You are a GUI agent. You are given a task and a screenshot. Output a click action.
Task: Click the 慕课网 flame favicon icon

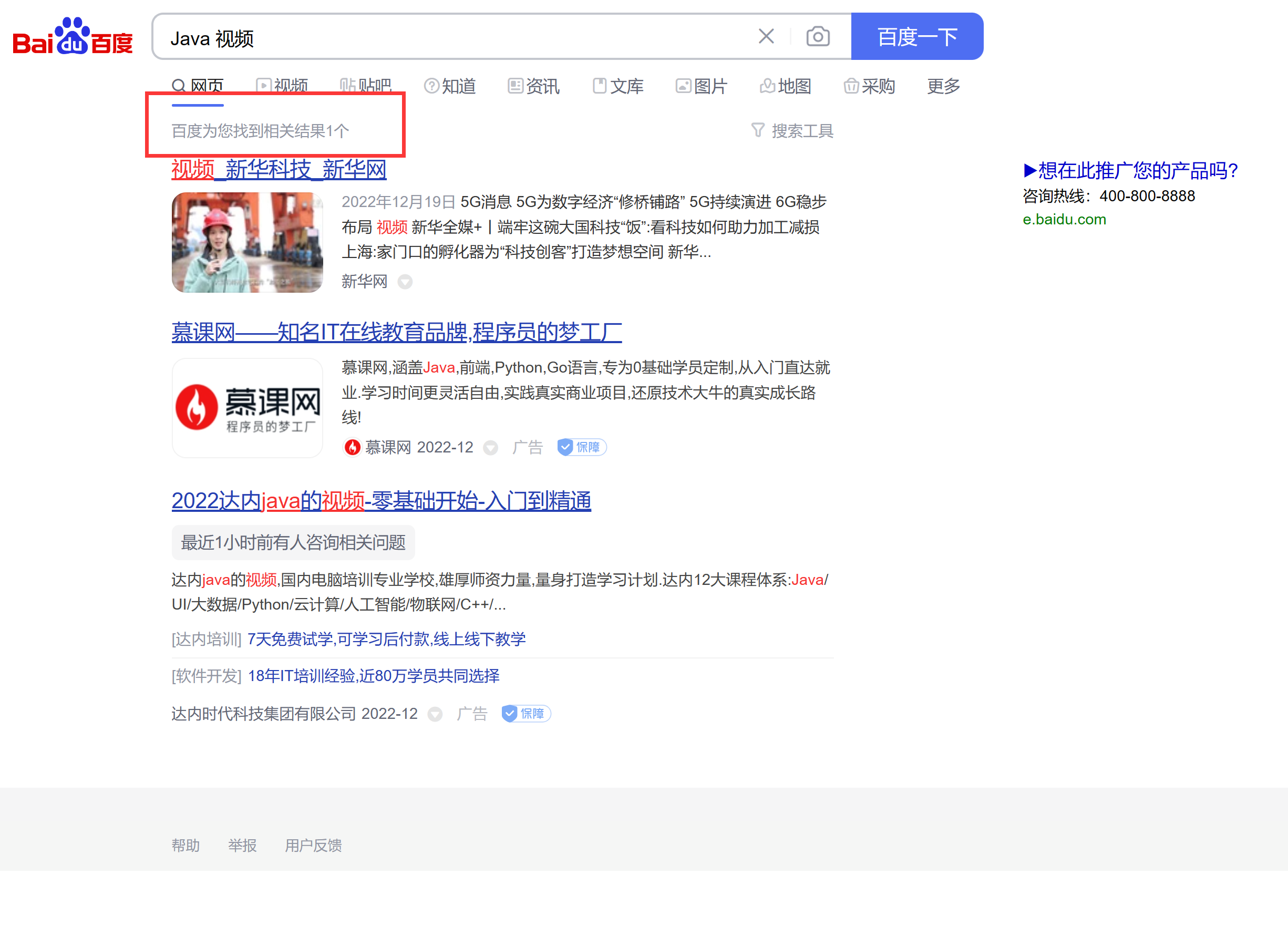pyautogui.click(x=352, y=448)
